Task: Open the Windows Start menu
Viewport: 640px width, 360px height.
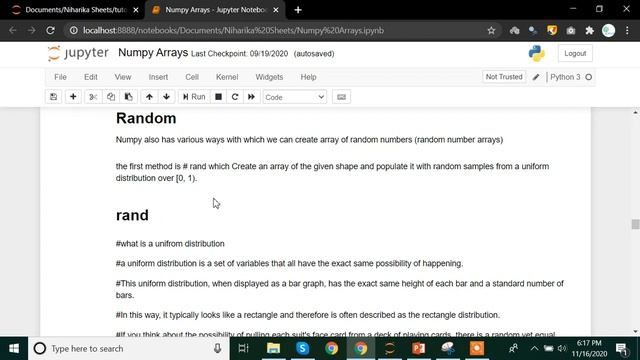Action: tap(14, 349)
